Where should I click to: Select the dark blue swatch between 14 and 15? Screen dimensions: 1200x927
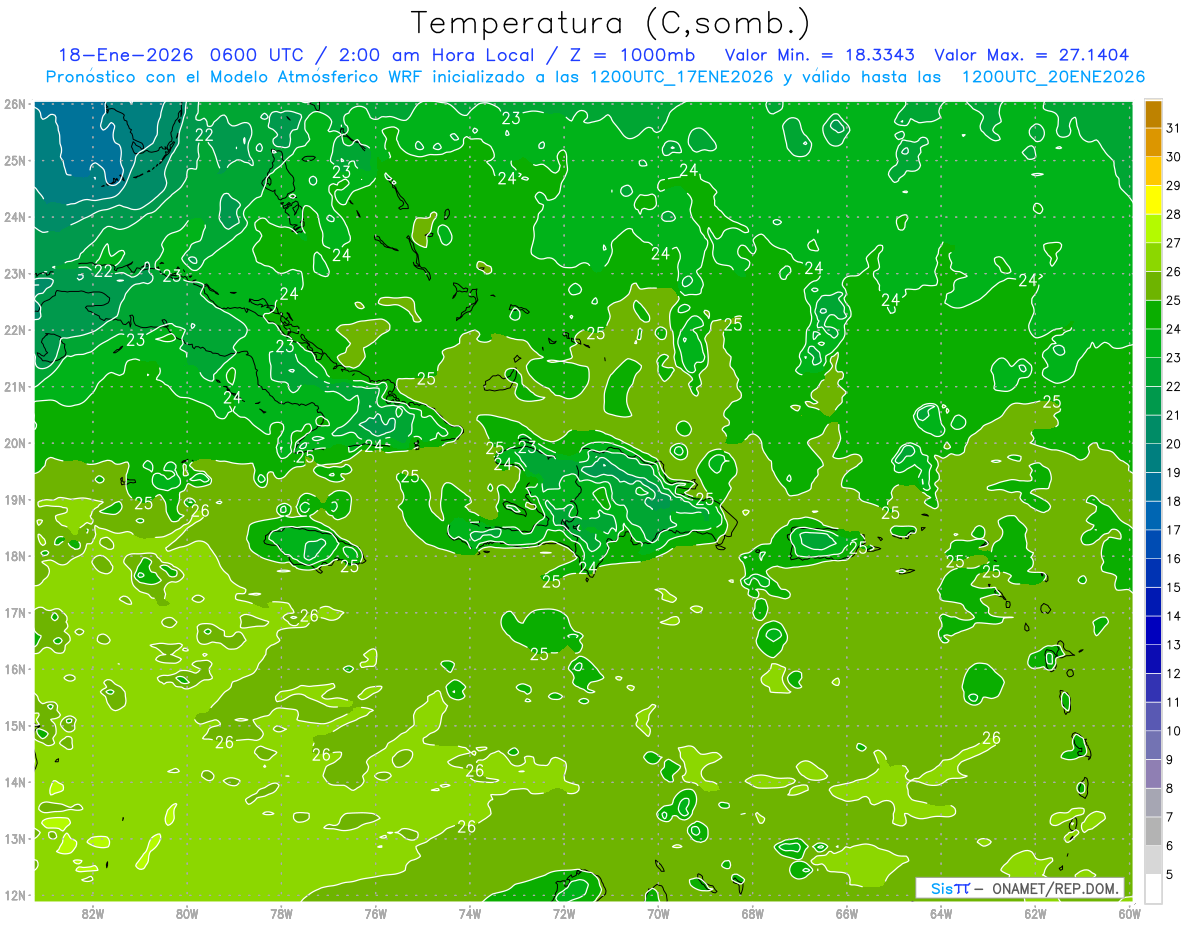(1153, 602)
